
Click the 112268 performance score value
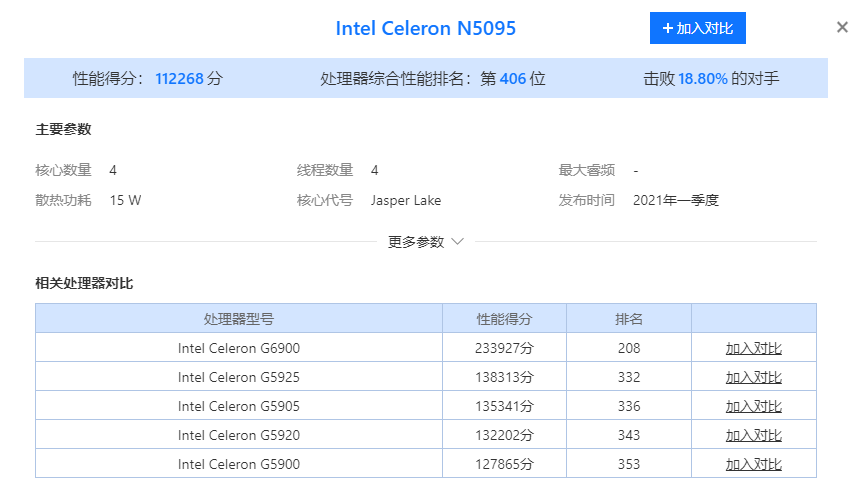180,79
